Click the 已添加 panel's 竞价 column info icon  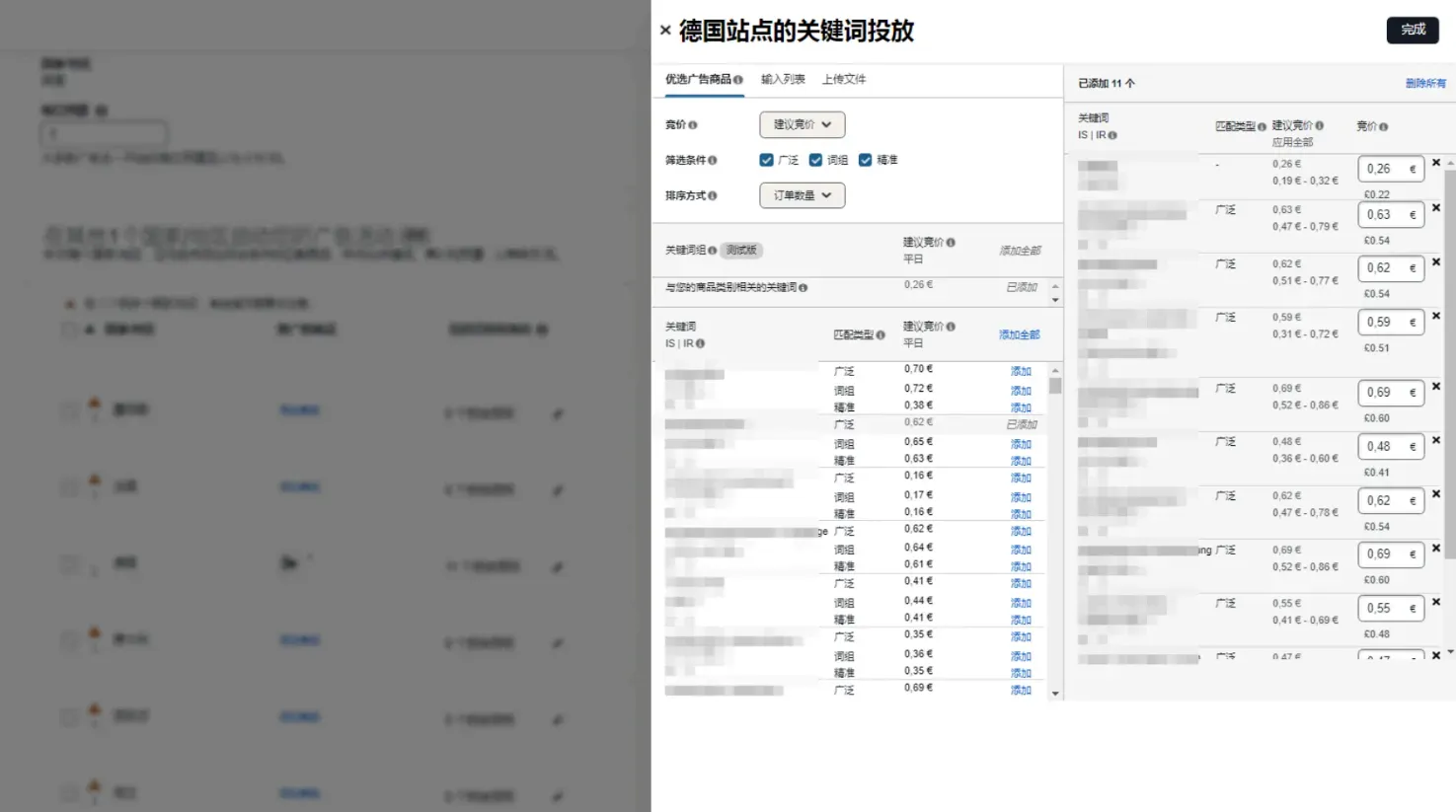[x=1384, y=126]
